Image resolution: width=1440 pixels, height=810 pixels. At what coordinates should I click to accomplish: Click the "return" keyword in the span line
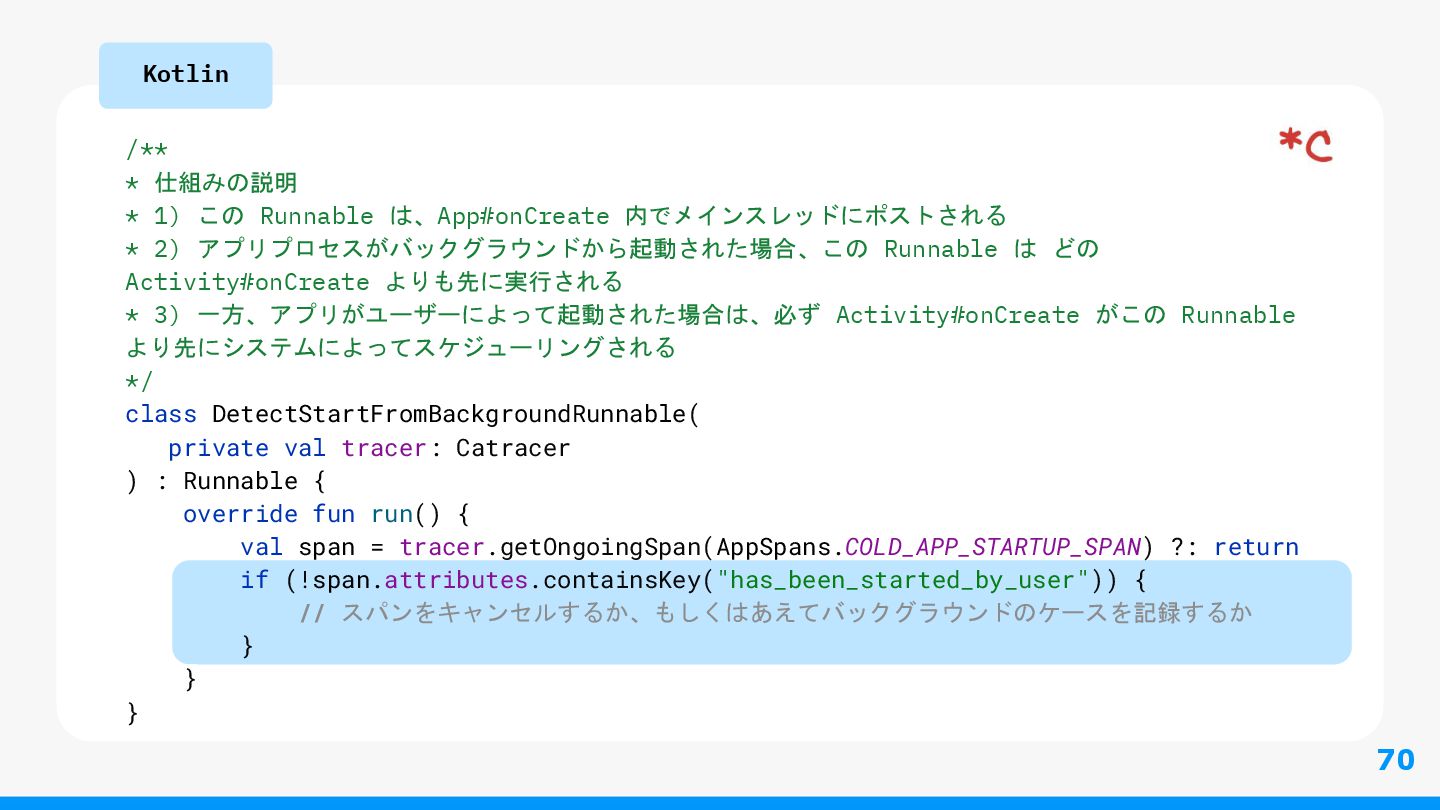(1257, 547)
